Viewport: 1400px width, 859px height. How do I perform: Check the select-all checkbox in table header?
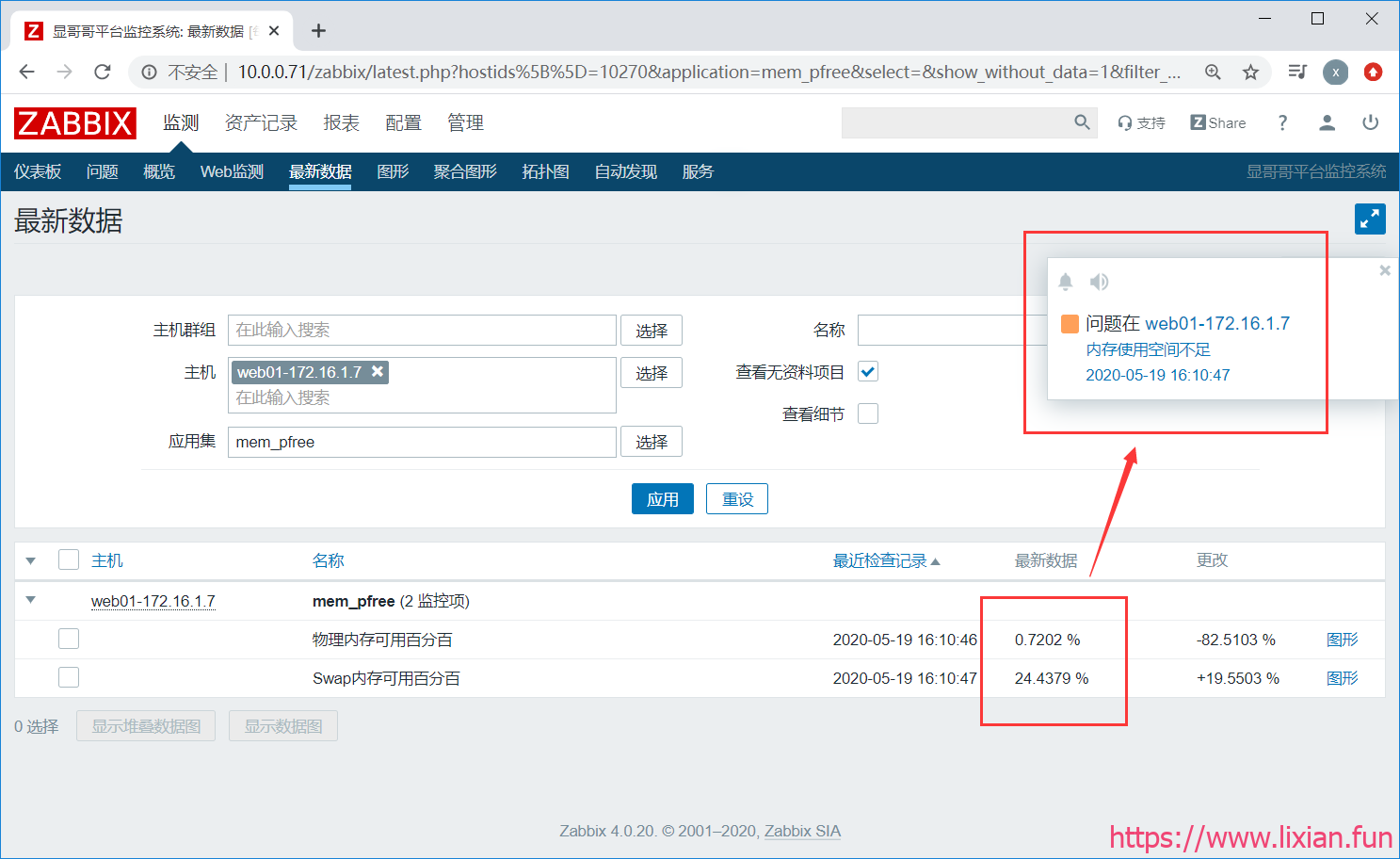(69, 559)
